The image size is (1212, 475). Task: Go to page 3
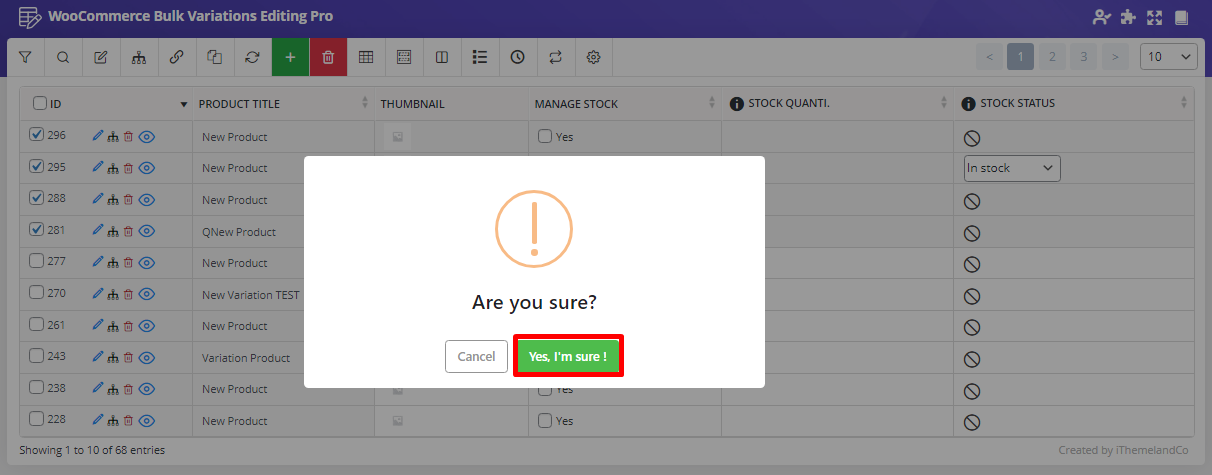coord(1083,57)
